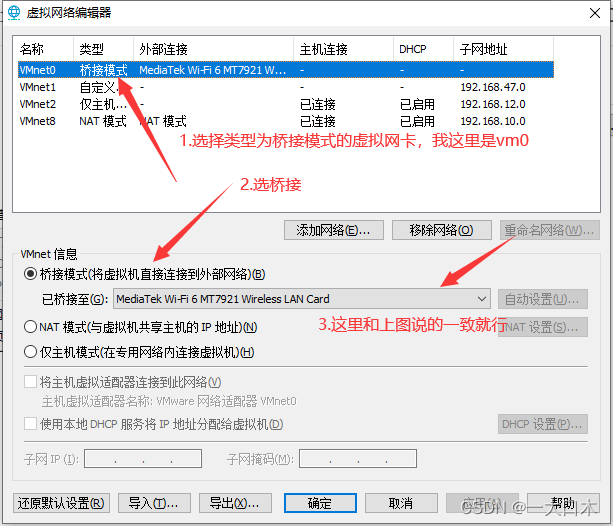The image size is (613, 526).
Task: Click the 主机连接 column header
Action: [x=343, y=49]
